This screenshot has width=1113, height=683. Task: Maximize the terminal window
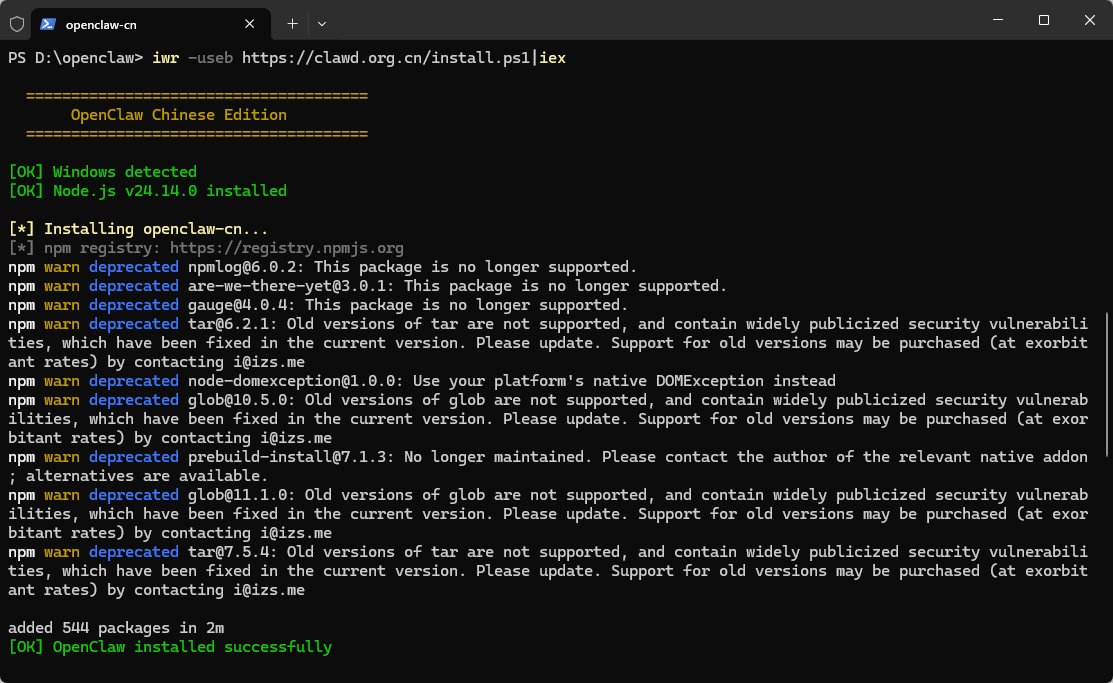[x=1043, y=20]
